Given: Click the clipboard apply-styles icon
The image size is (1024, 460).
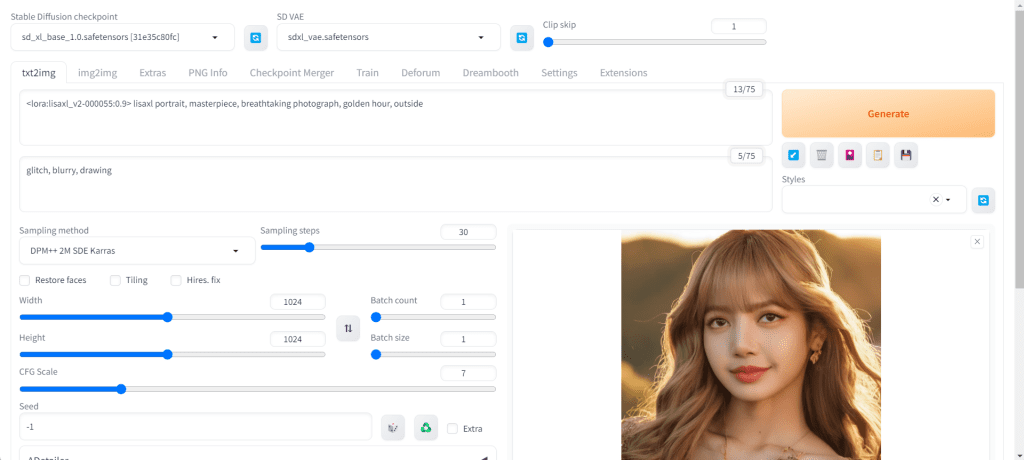Looking at the screenshot, I should point(878,155).
